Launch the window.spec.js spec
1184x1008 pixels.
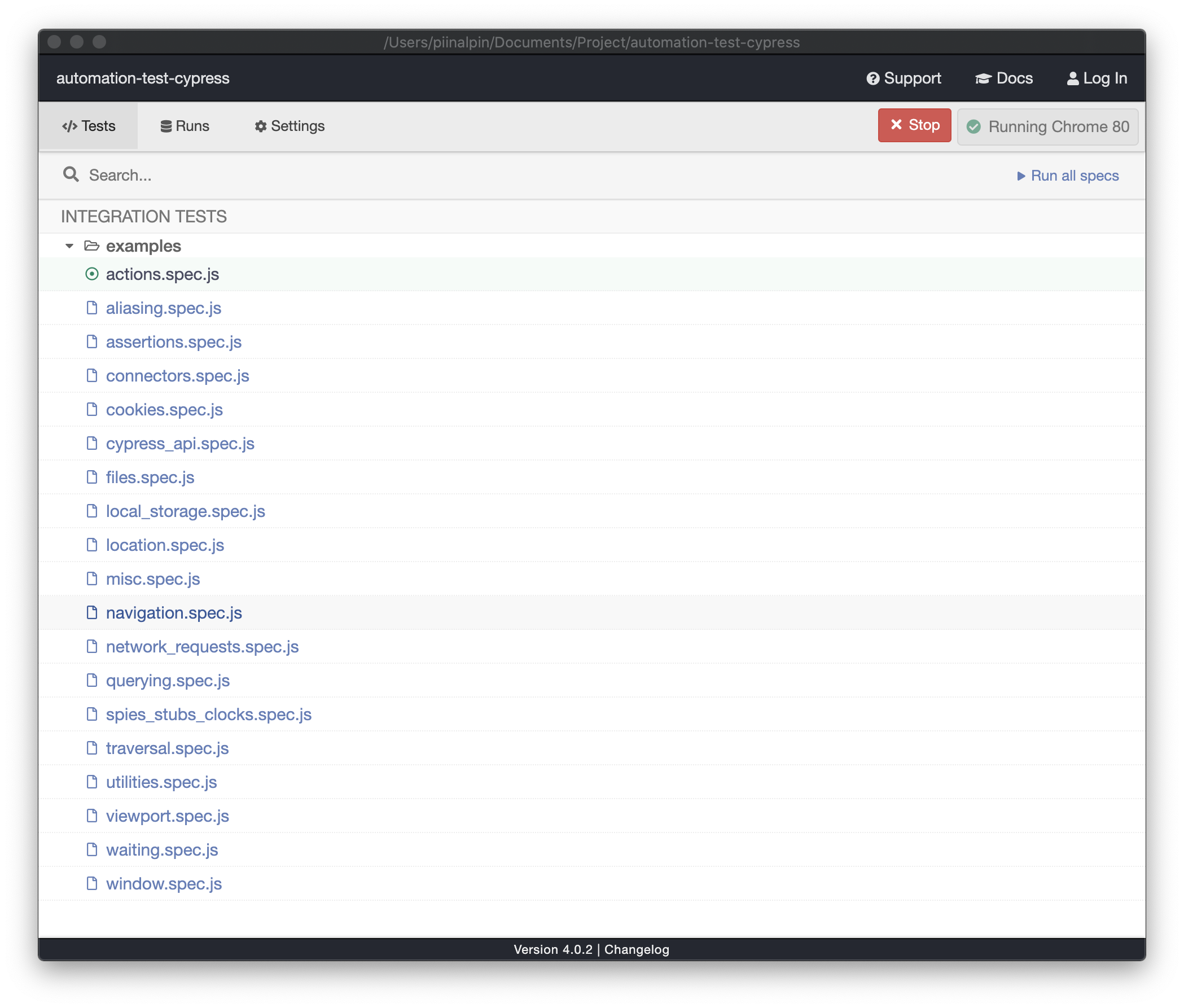[164, 883]
